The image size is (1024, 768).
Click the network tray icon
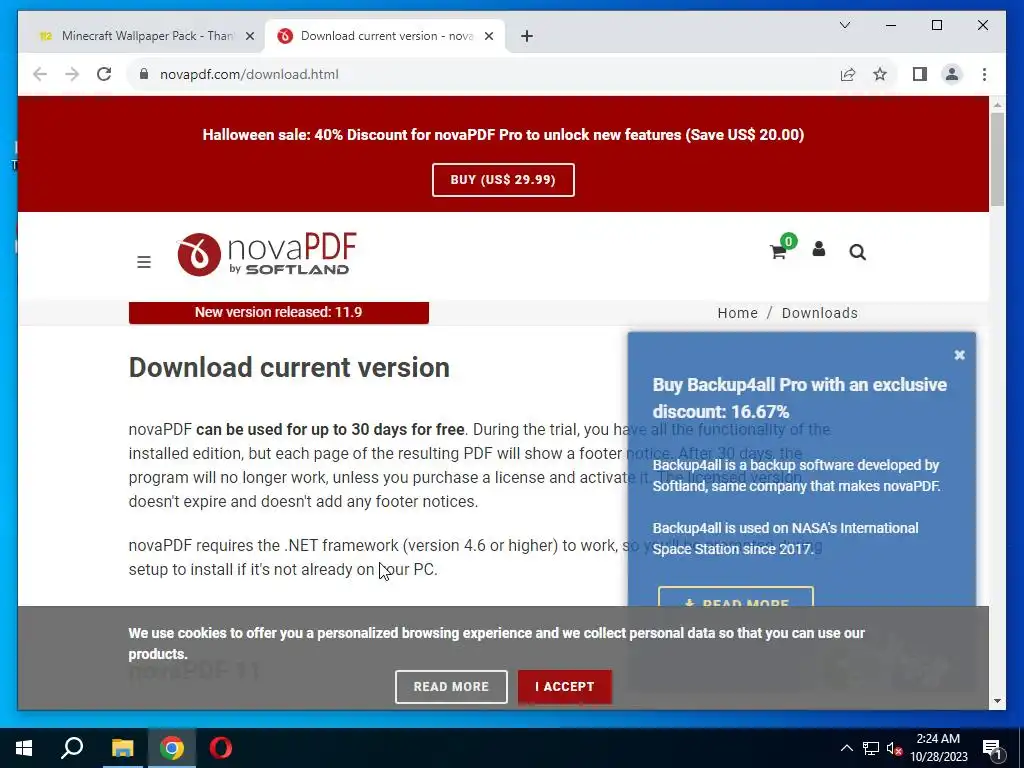point(871,748)
